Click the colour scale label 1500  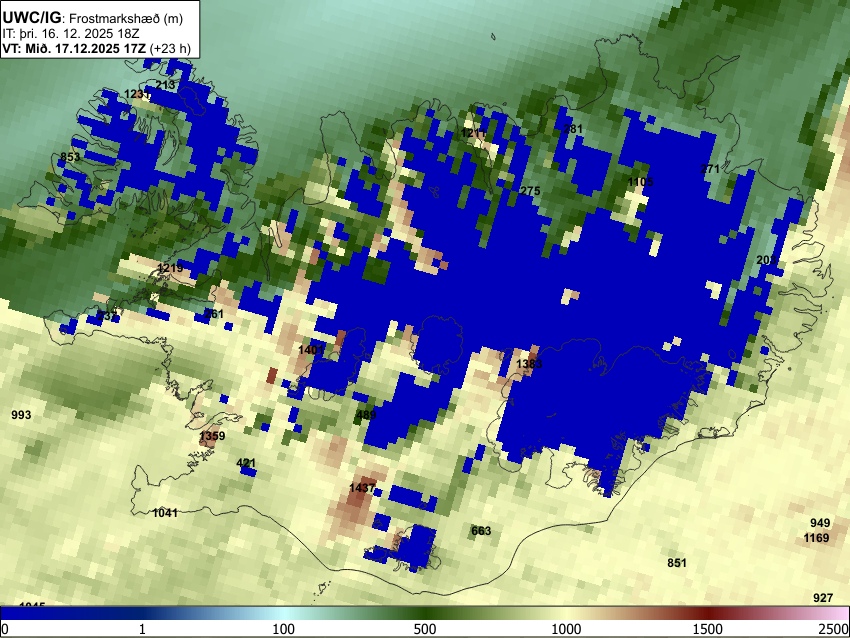[708, 629]
